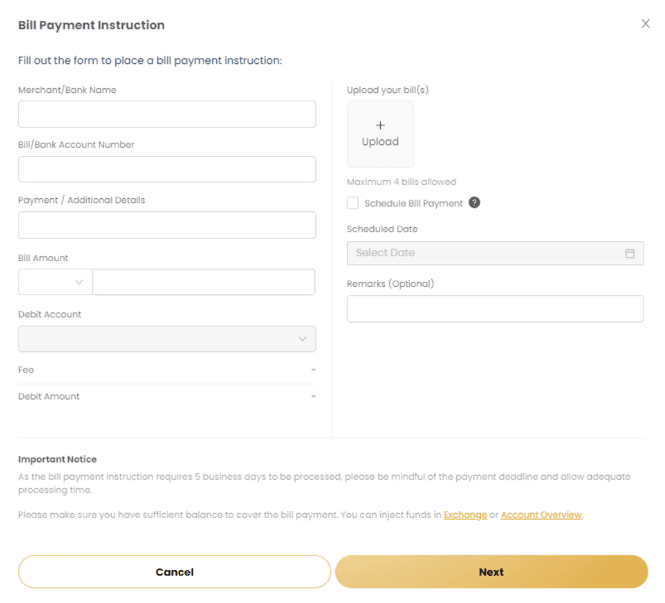Expand the Debit Account dropdown

click(x=166, y=339)
